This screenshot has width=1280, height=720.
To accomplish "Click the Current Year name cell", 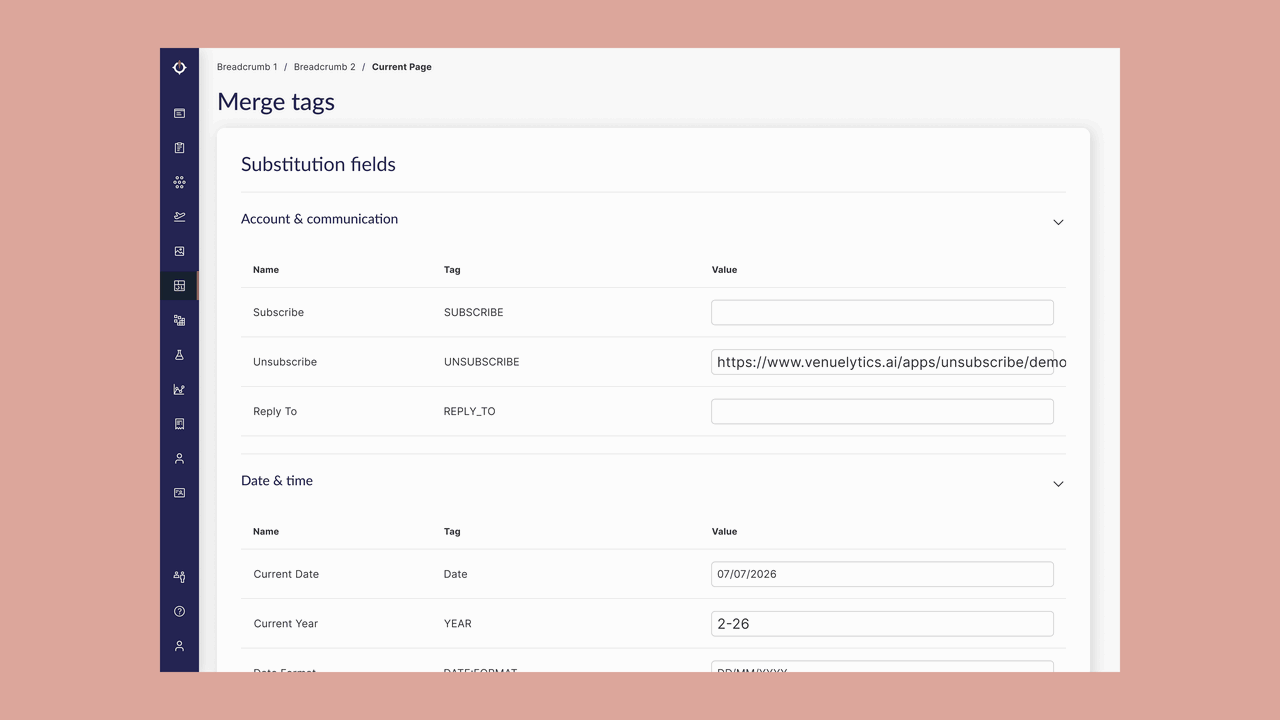I will point(285,623).
